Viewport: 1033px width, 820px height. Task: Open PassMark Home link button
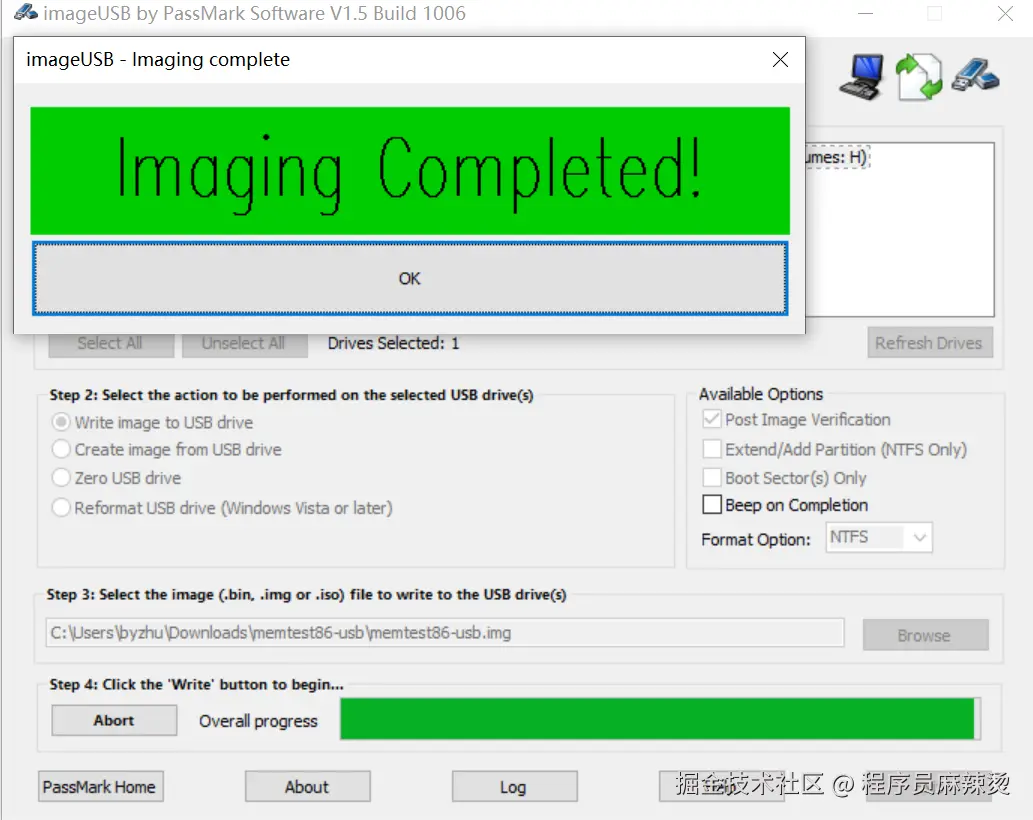pyautogui.click(x=100, y=786)
